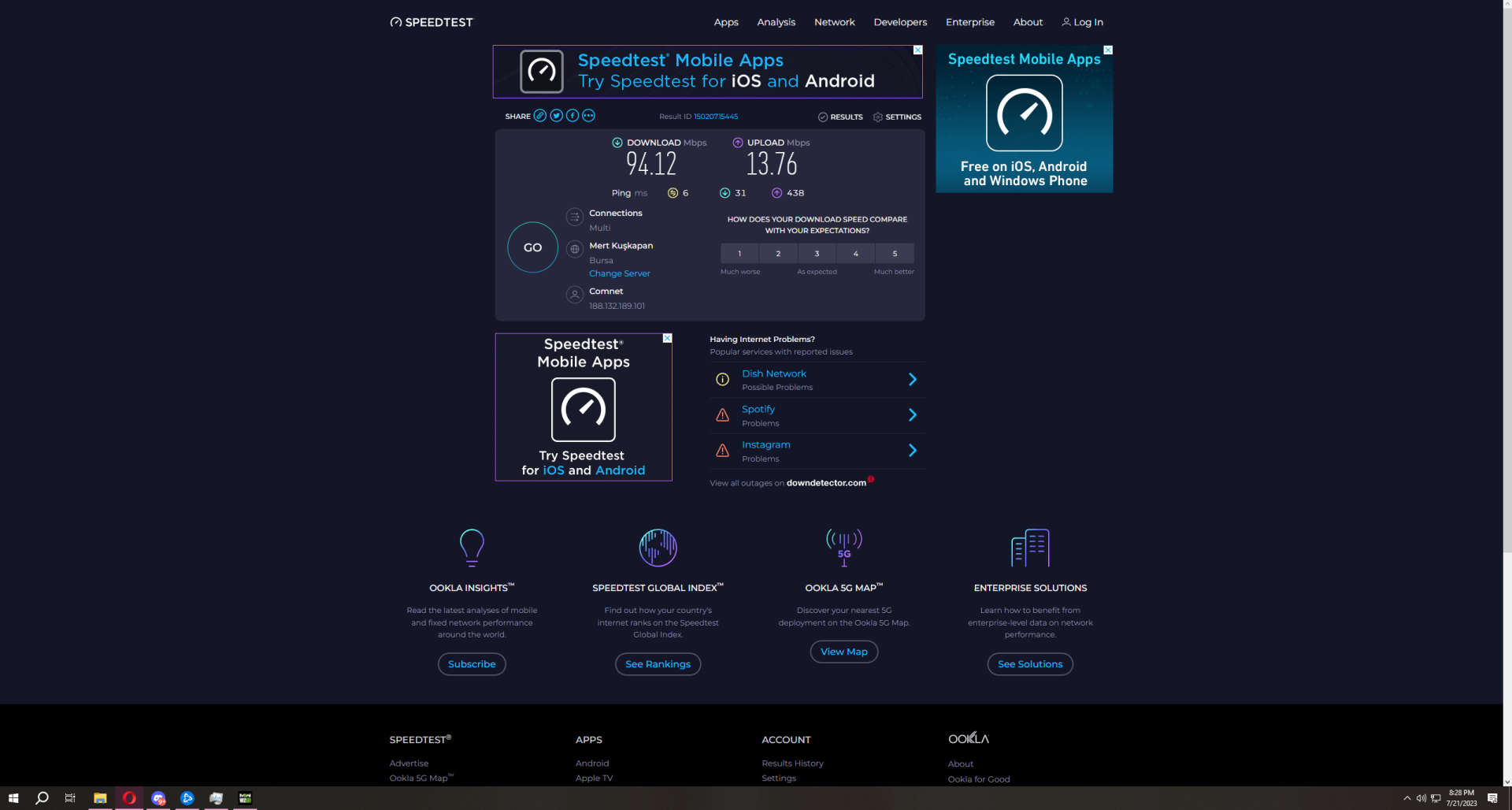Expand Instagram outage details chevron
The image size is (1512, 810).
click(x=913, y=451)
